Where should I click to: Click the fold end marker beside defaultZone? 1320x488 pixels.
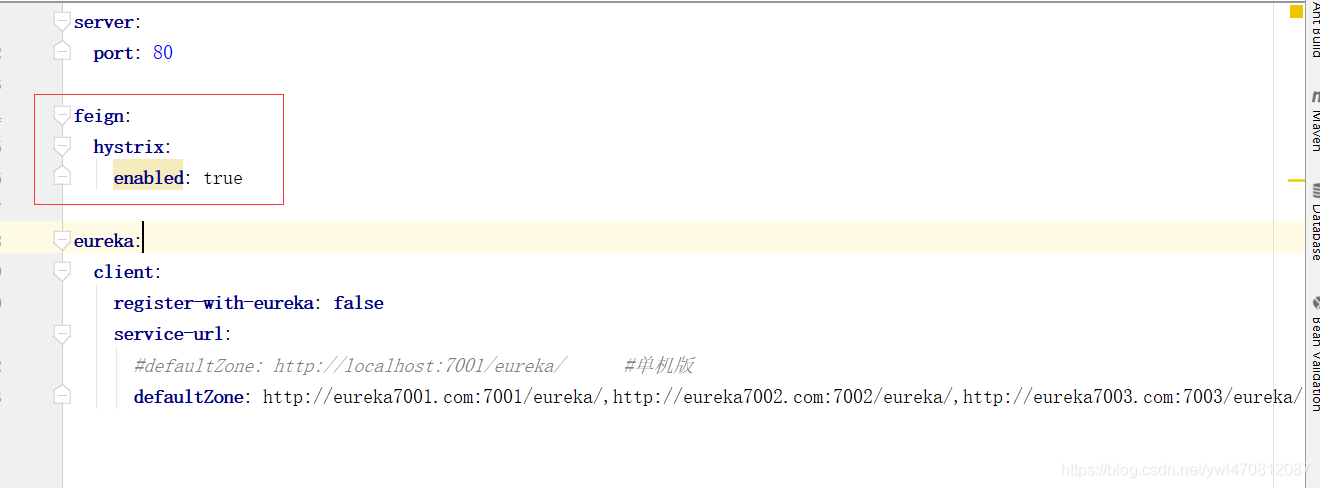[62, 396]
